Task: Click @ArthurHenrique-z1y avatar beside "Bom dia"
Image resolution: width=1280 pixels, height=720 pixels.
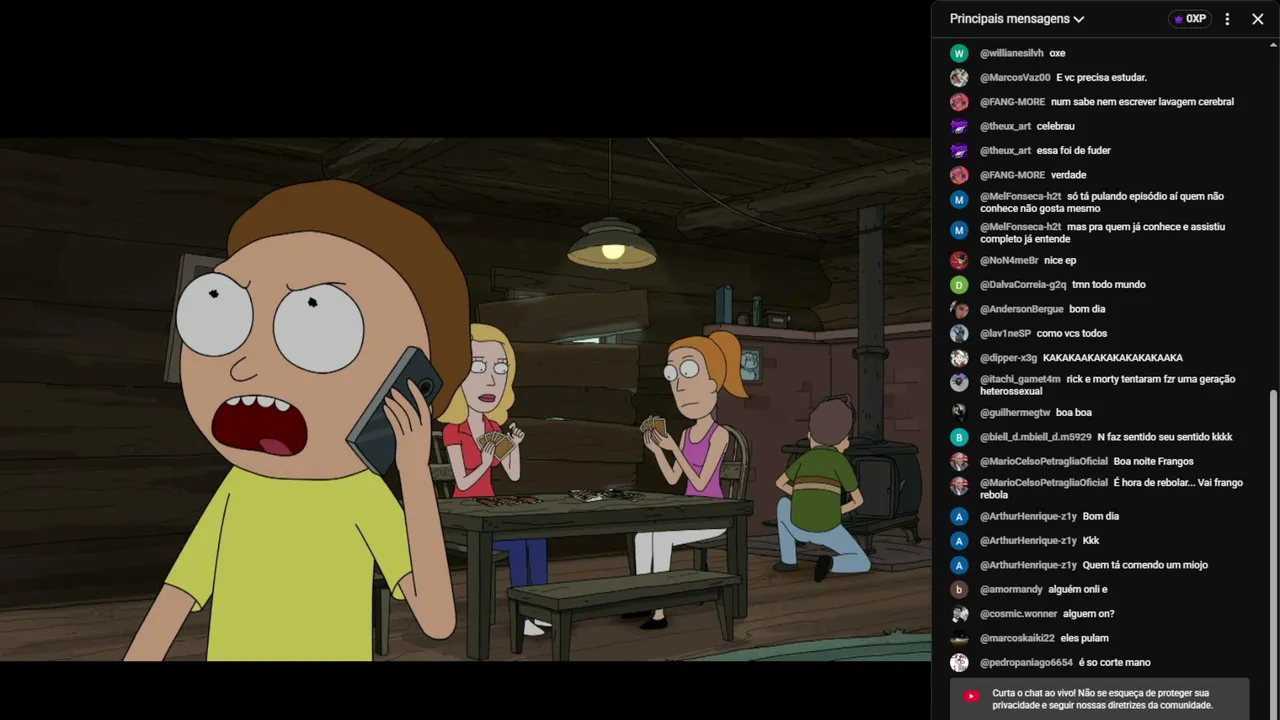Action: coord(959,516)
